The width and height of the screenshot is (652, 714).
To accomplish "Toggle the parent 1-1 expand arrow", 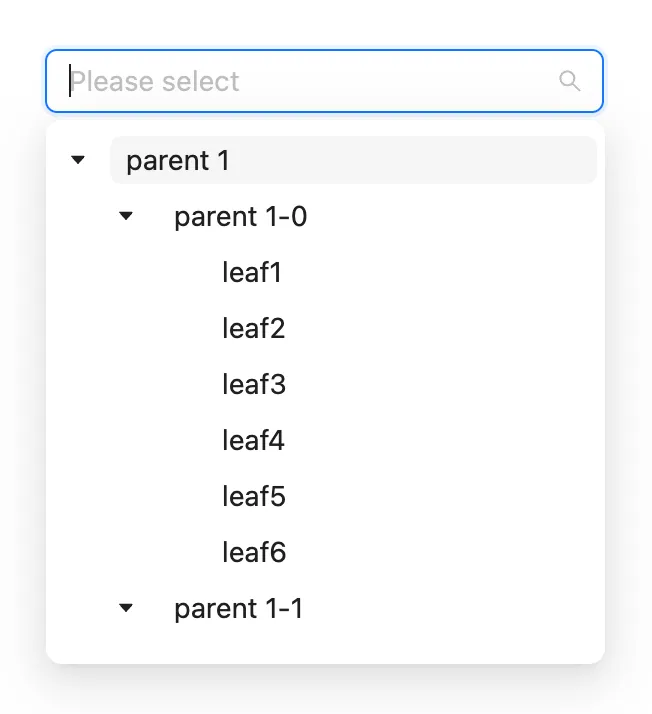I will click(x=126, y=608).
